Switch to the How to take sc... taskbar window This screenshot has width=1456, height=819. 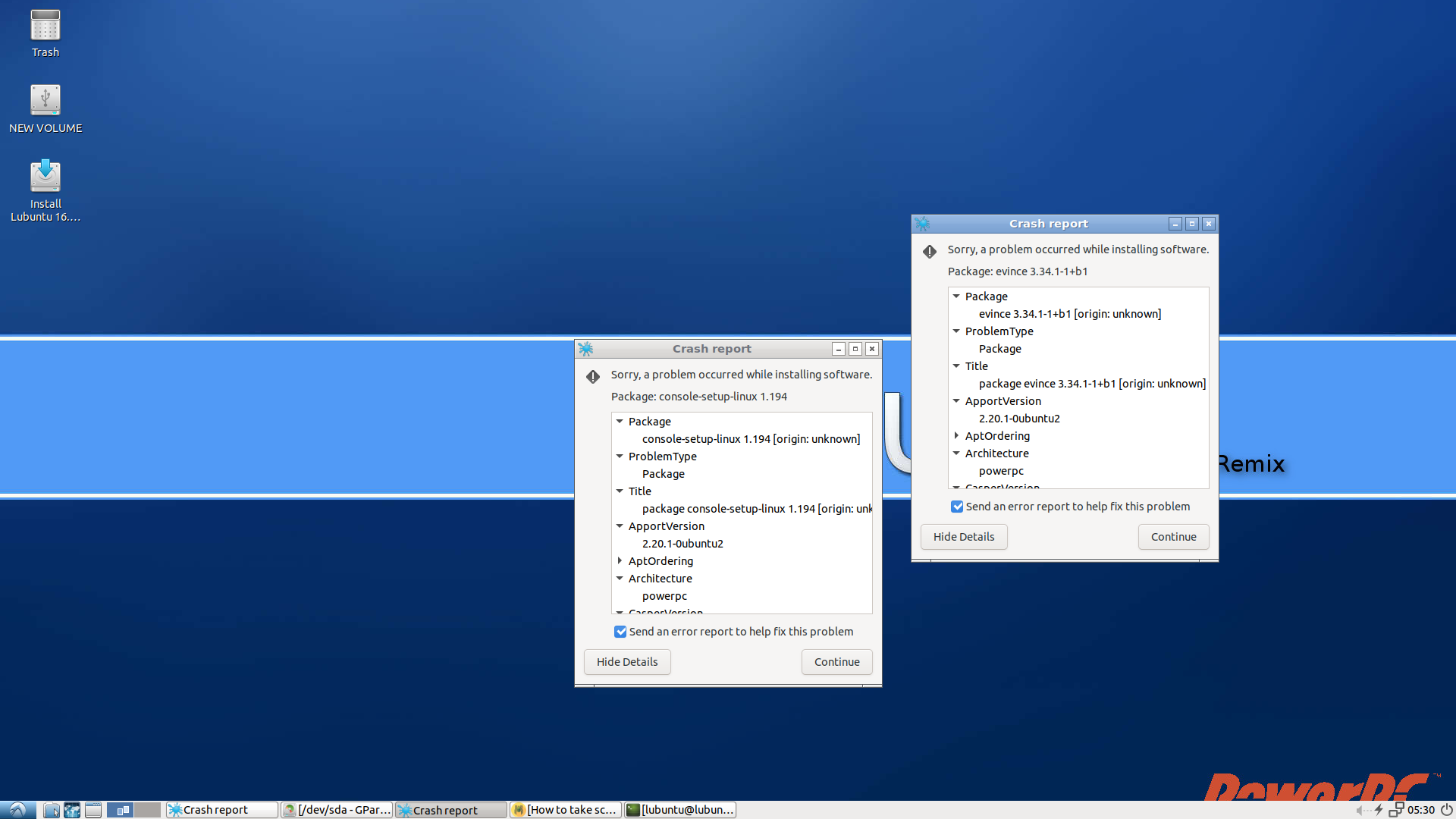566,810
